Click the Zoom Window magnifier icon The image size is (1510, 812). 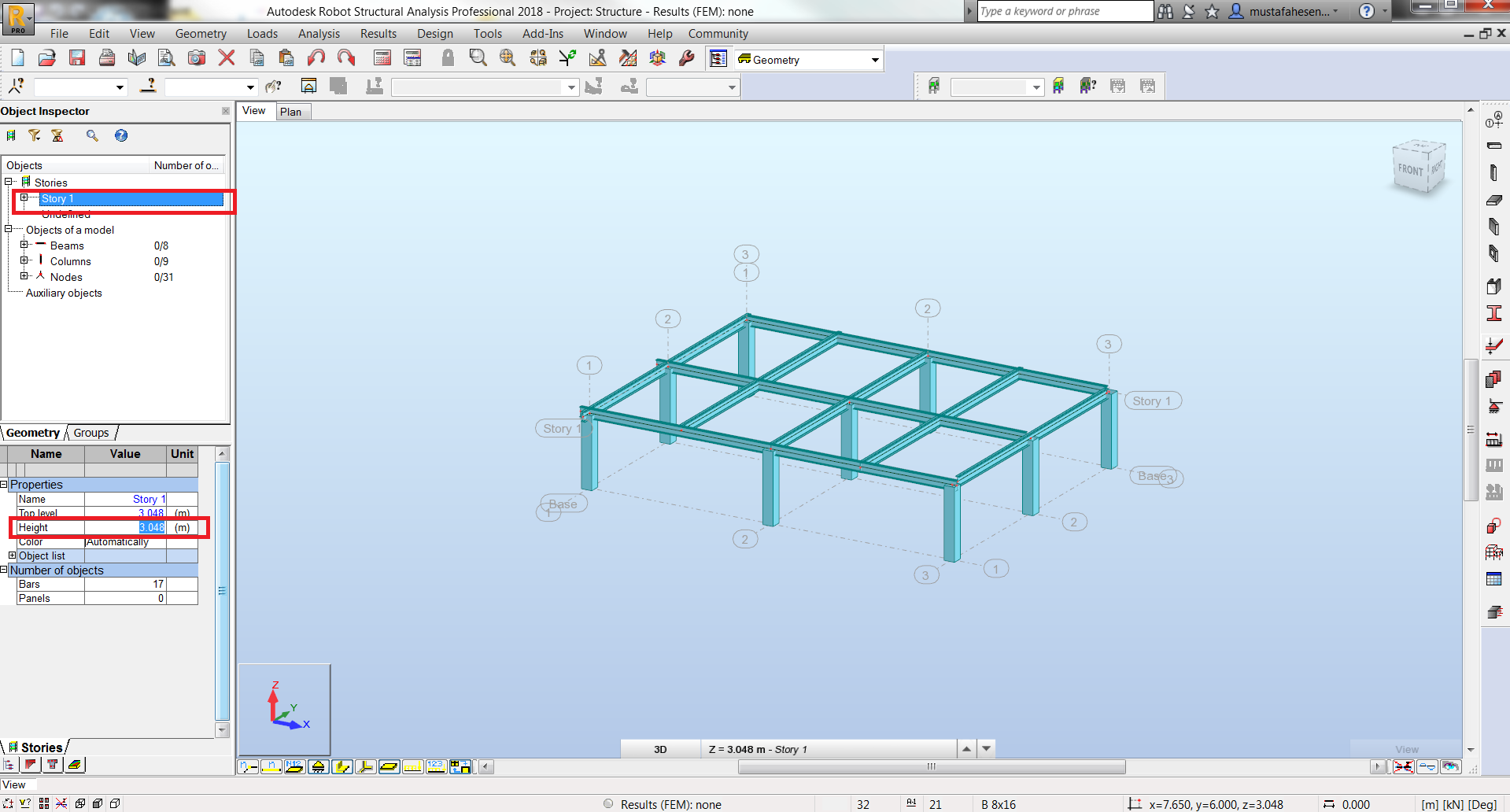tap(478, 58)
